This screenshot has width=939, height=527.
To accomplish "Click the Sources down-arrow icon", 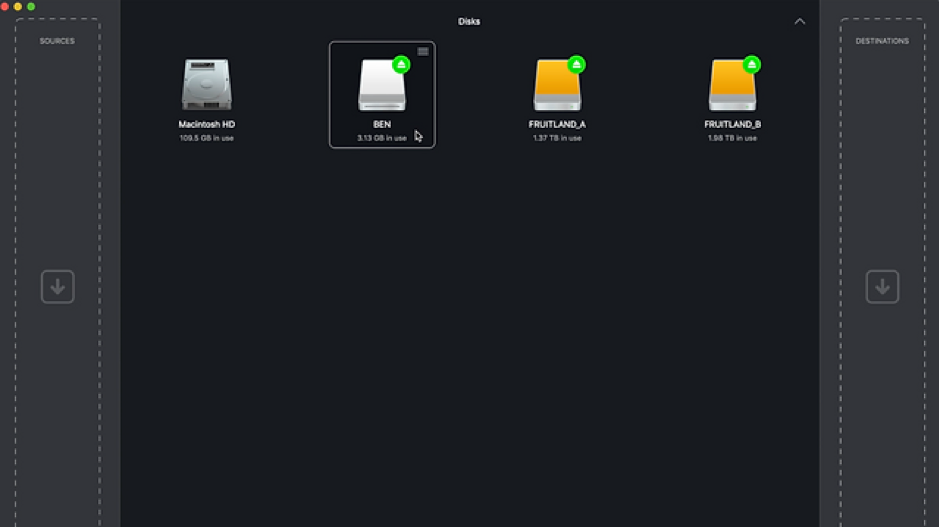I will (x=57, y=287).
